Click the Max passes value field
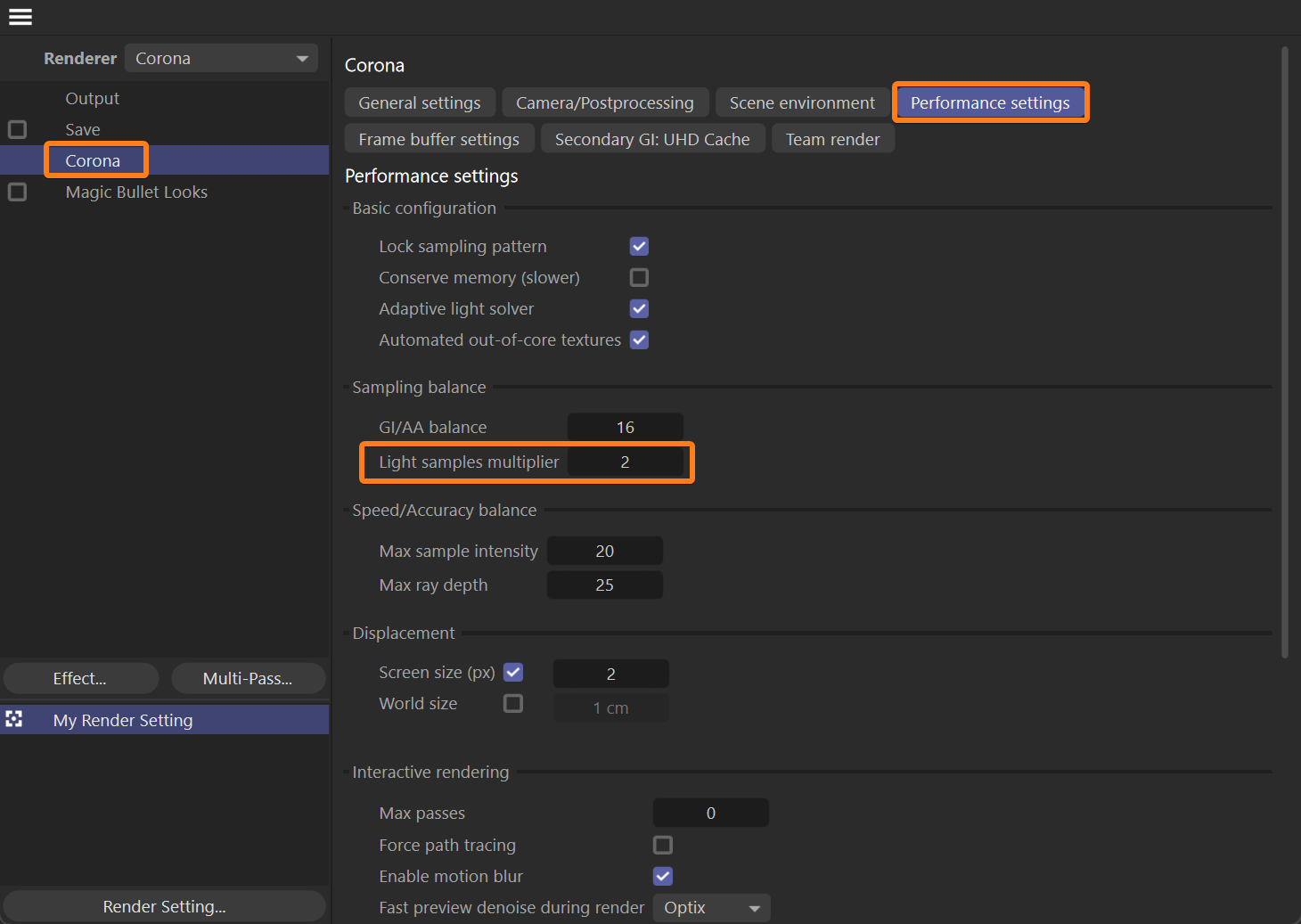1301x924 pixels. [x=711, y=813]
